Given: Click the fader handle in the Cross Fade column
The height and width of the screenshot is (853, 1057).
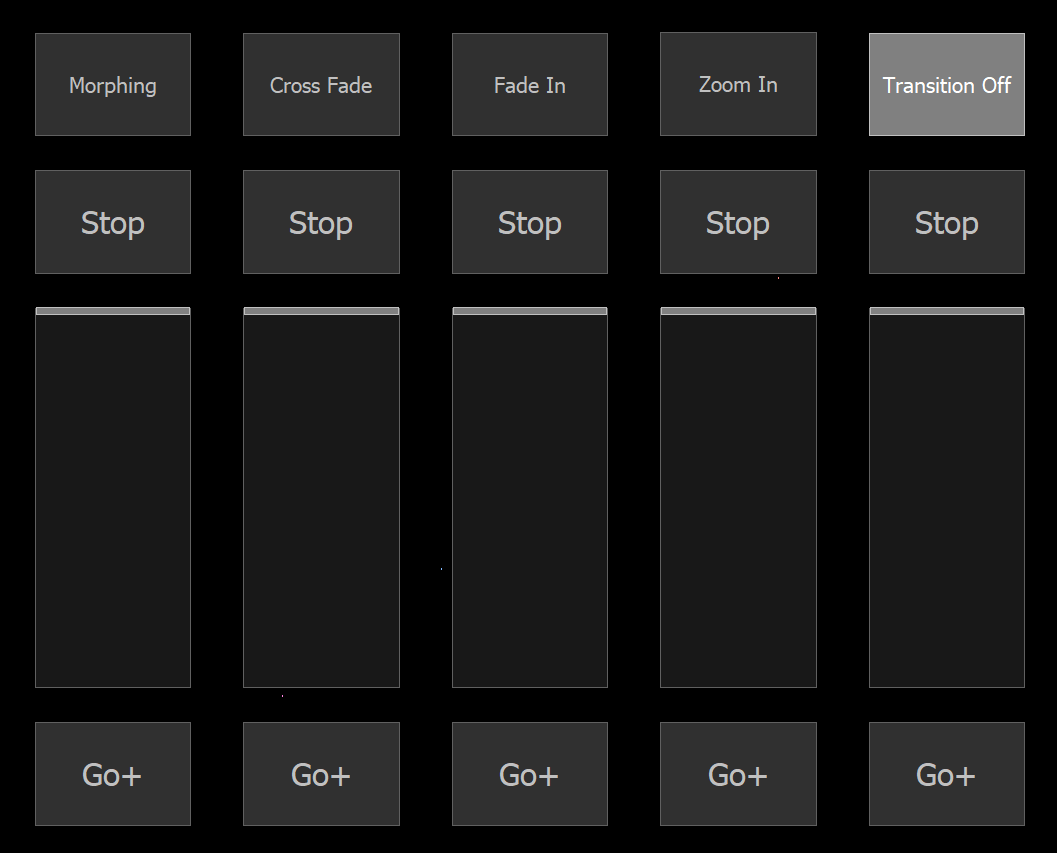Looking at the screenshot, I should (x=321, y=311).
